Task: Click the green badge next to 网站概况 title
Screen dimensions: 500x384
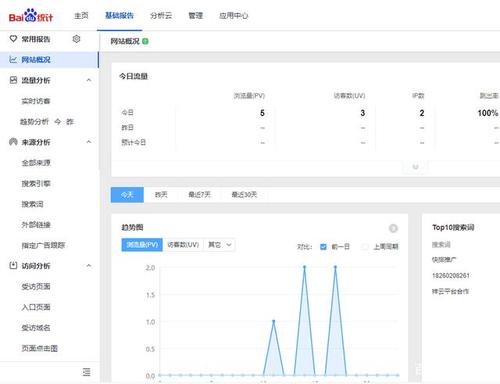Action: pos(145,41)
